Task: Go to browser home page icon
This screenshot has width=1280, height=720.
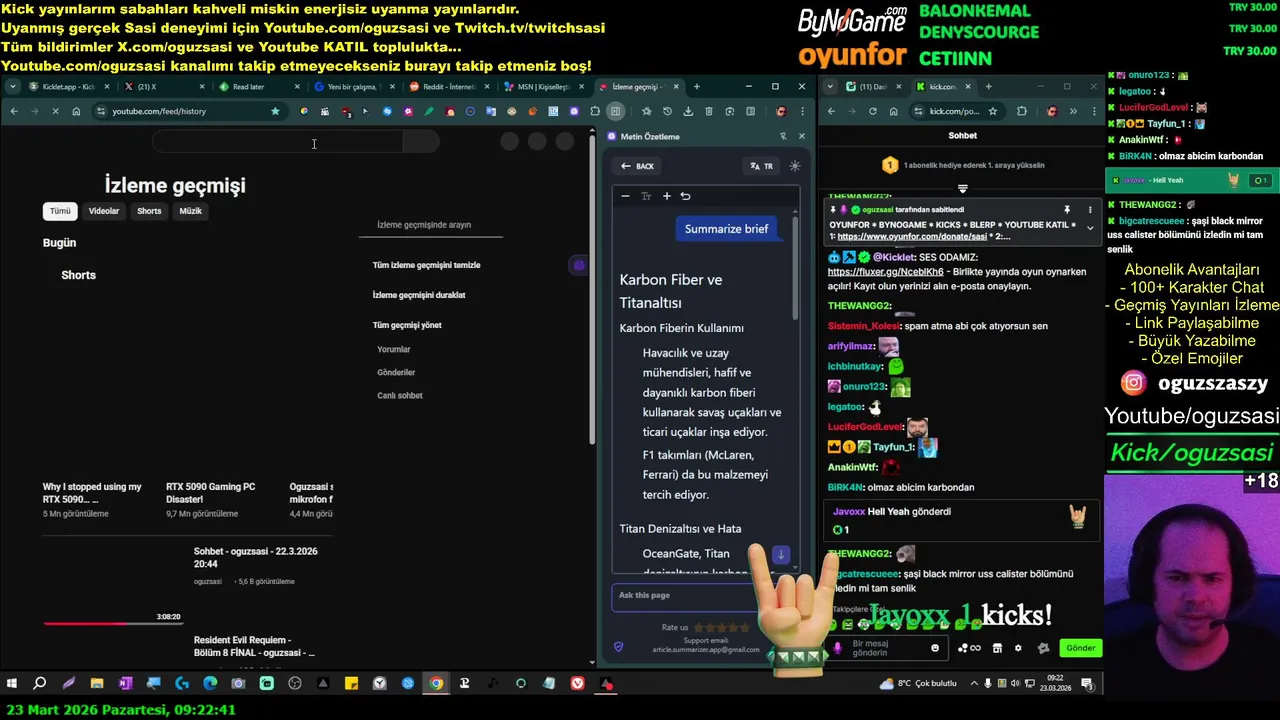Action: pyautogui.click(x=76, y=111)
